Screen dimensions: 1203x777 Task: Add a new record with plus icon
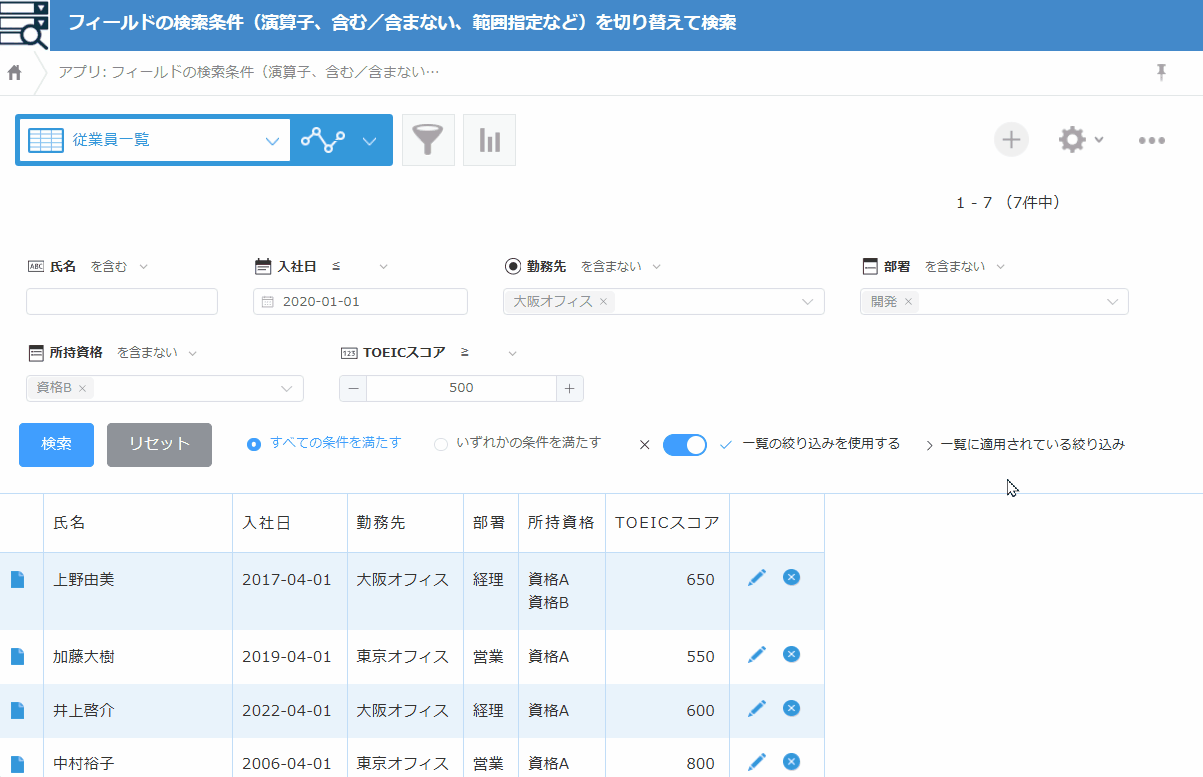click(x=1011, y=140)
